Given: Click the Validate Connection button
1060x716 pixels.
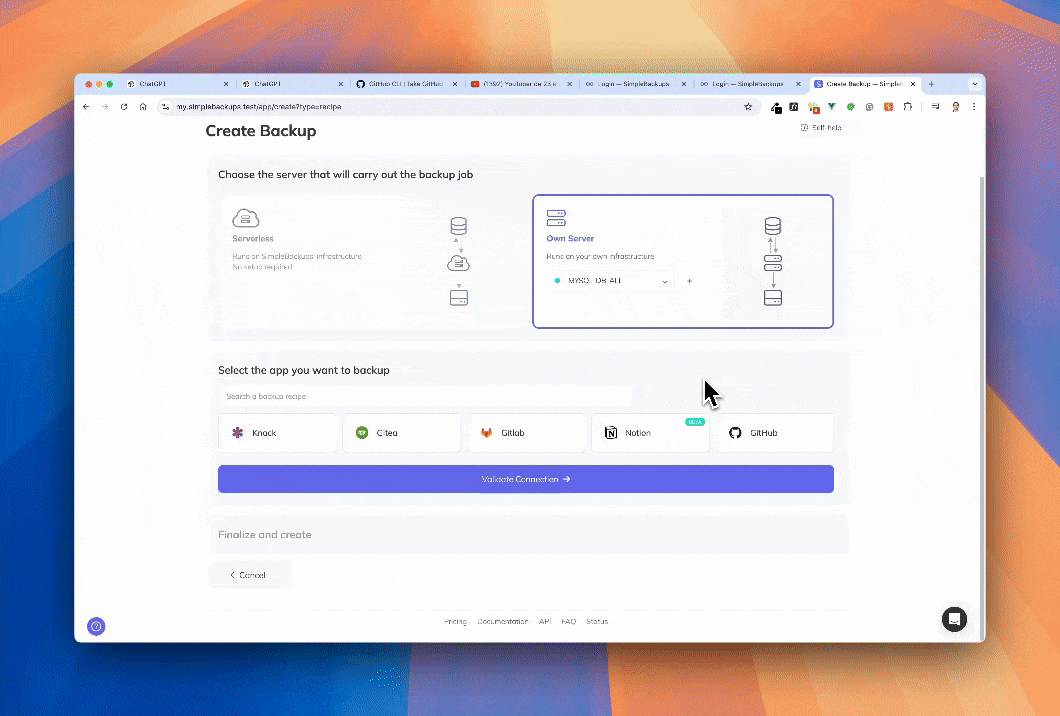Looking at the screenshot, I should (x=525, y=479).
